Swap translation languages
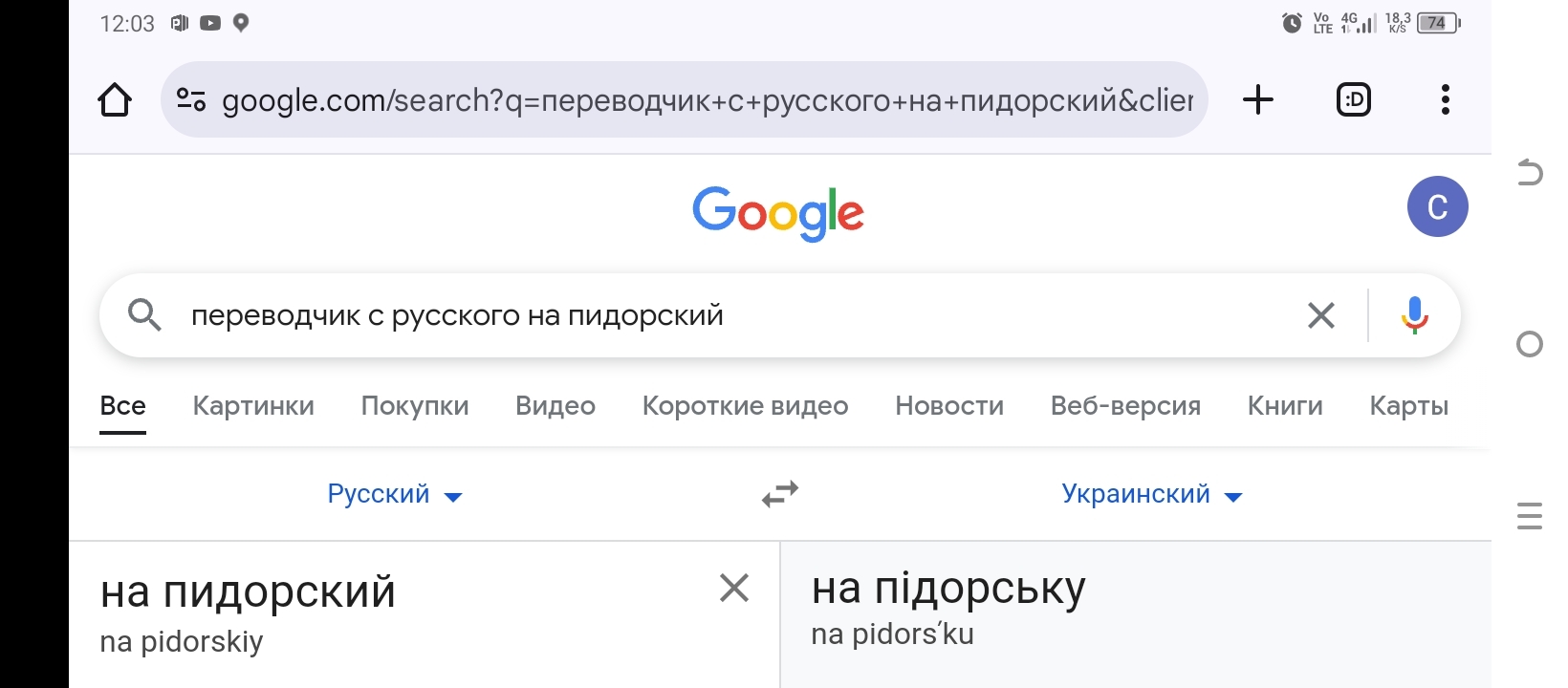Screen dimensions: 1568x688 click(x=780, y=494)
